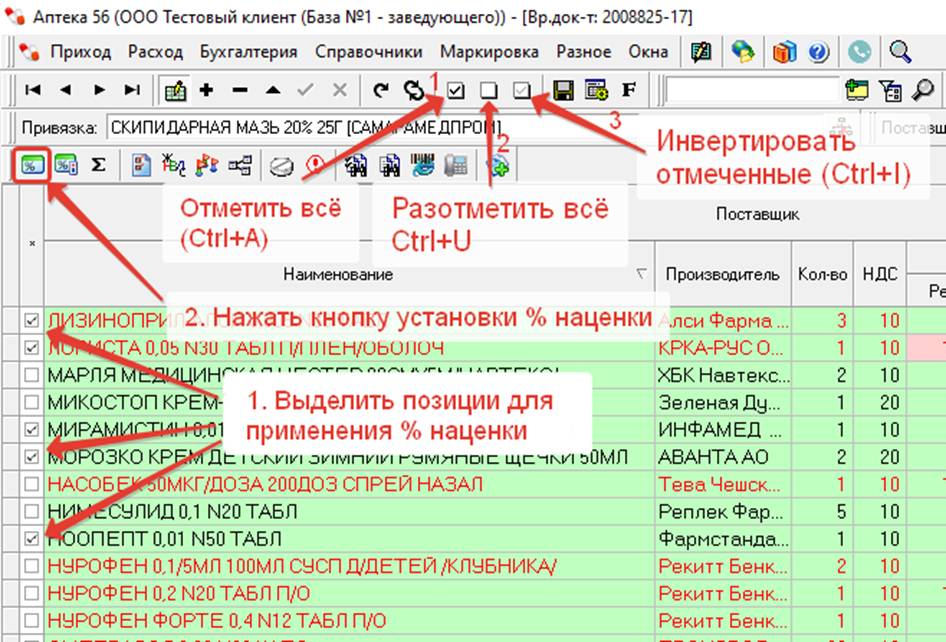Check the НАСОБЕК 50МКГ row checkbox

tap(31, 485)
